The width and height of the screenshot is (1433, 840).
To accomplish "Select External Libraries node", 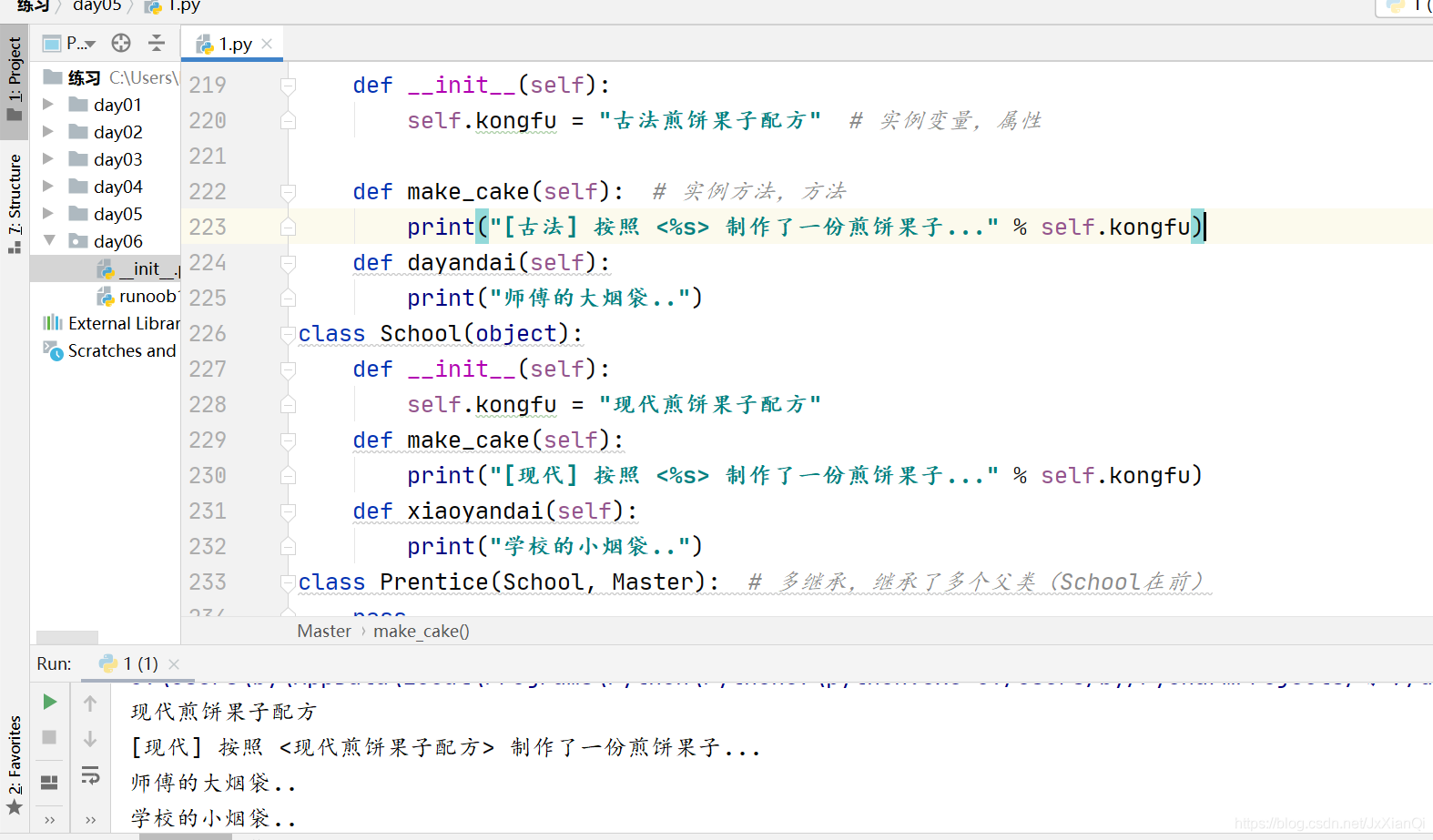I will point(111,323).
